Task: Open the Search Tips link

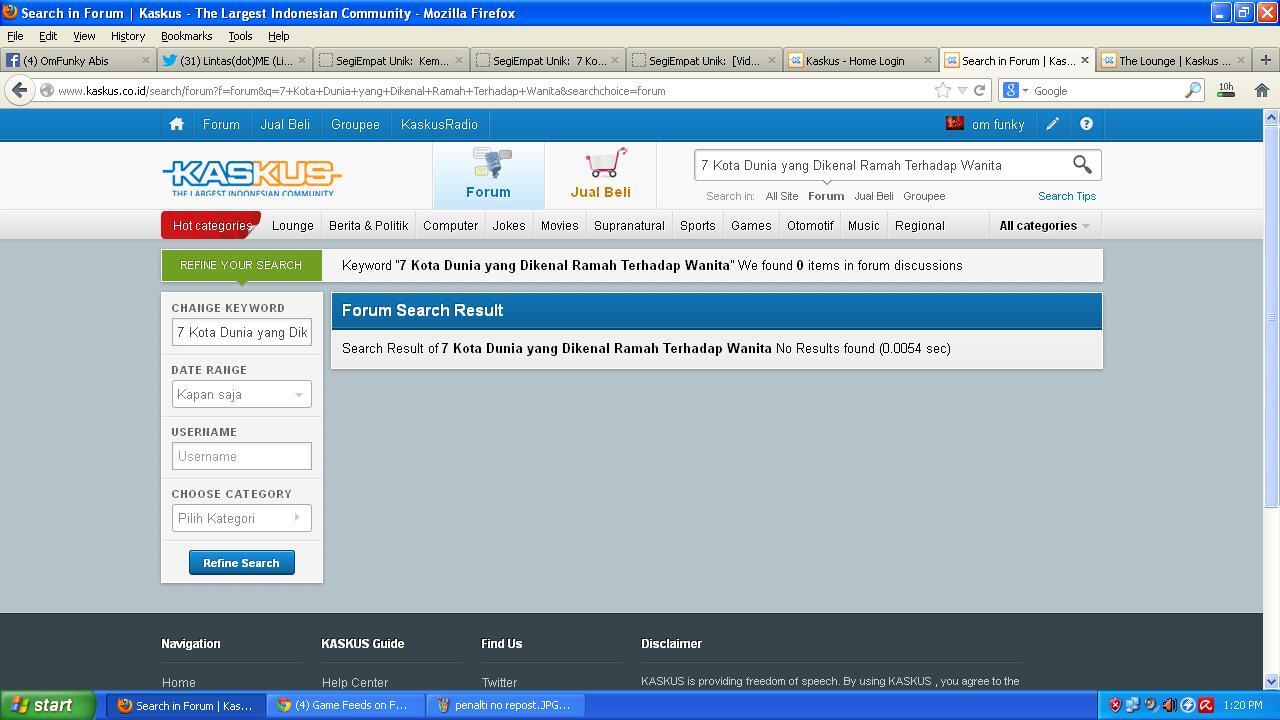Action: [1067, 196]
